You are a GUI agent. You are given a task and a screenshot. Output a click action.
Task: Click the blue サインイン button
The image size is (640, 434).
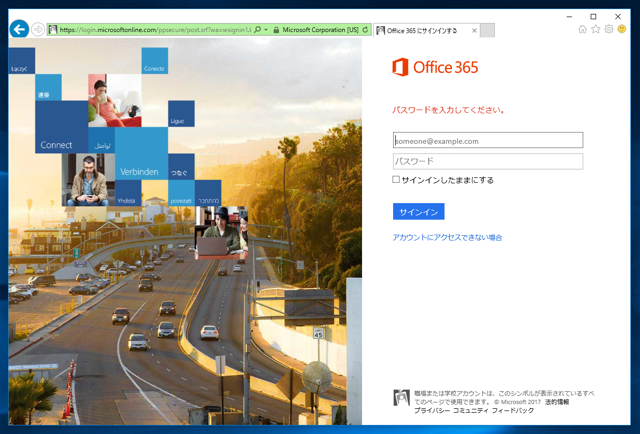point(419,211)
